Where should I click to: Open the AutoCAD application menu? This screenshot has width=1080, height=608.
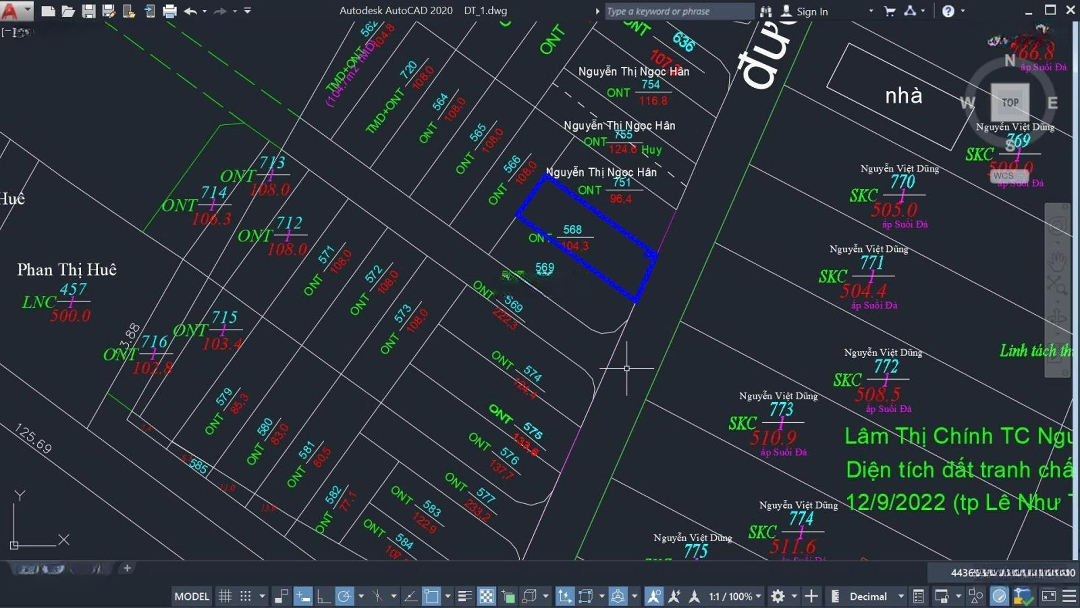click(12, 11)
